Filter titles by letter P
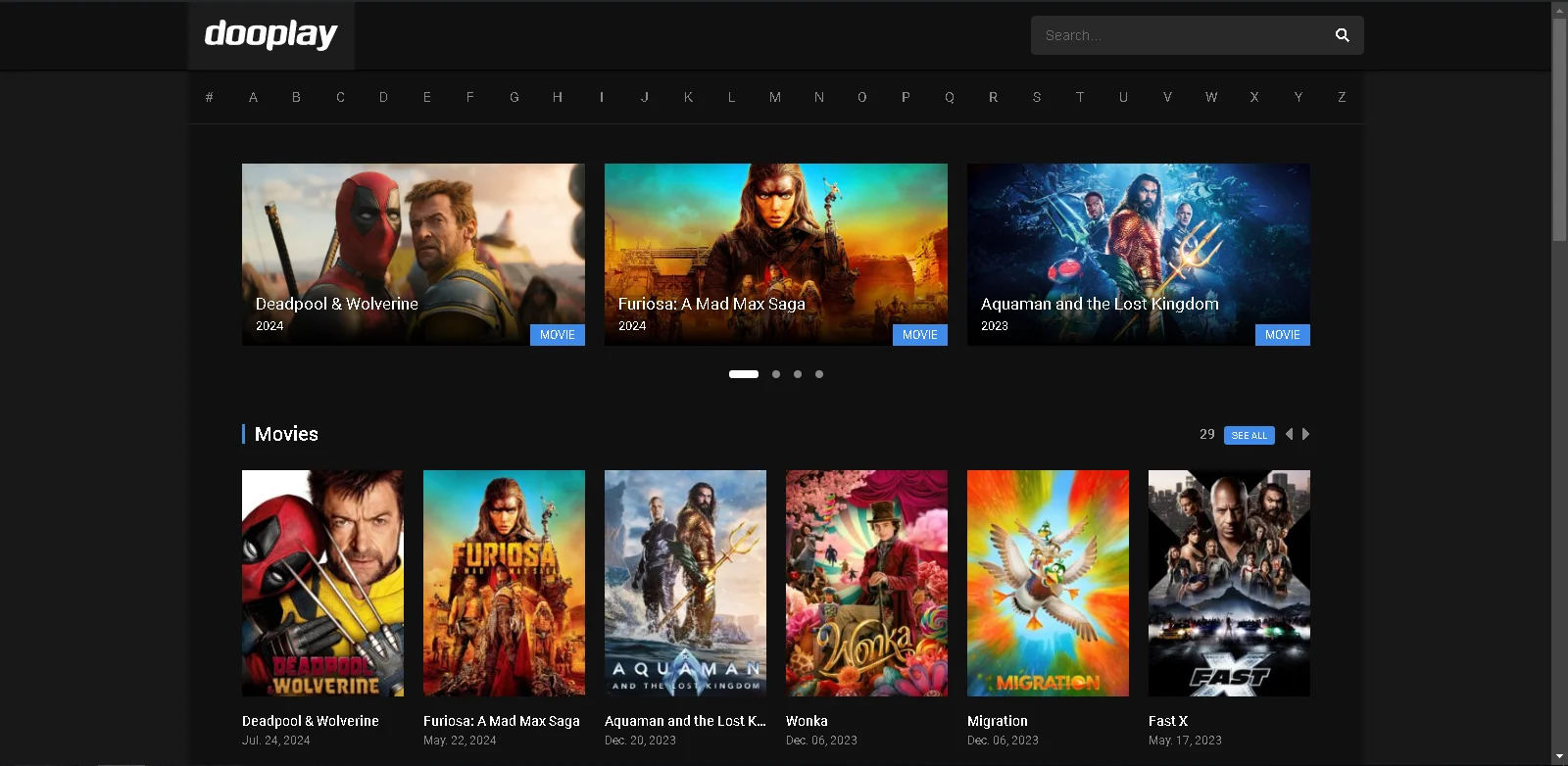The height and width of the screenshot is (766, 1568). point(906,97)
